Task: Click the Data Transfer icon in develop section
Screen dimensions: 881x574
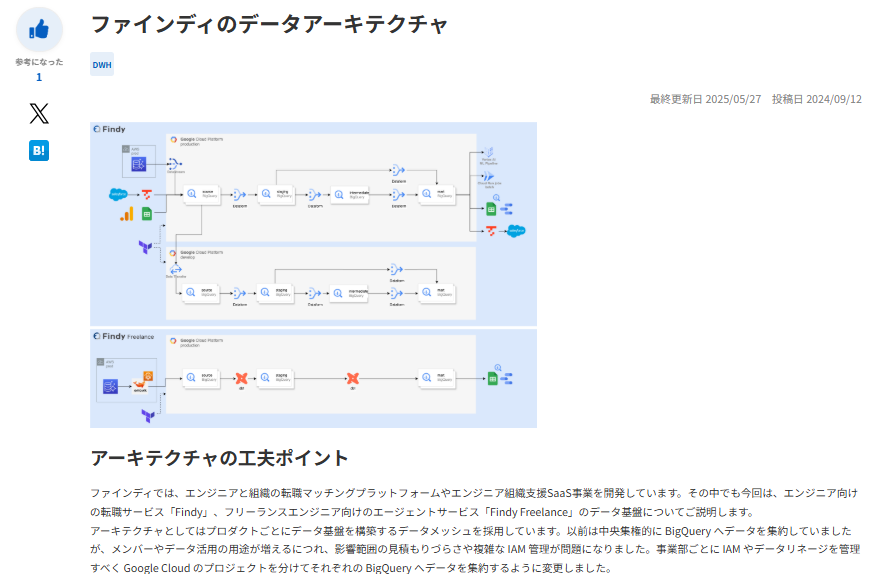Action: tap(176, 270)
